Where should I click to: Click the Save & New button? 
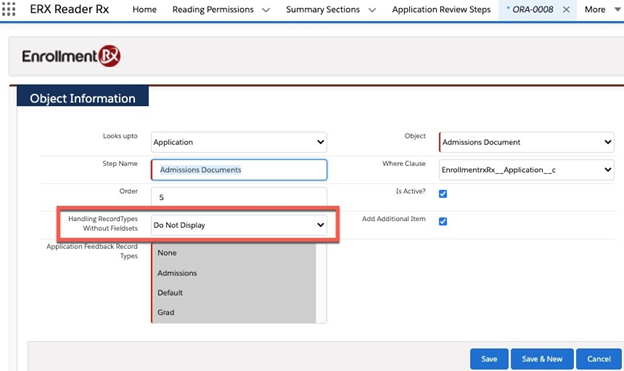[x=542, y=359]
